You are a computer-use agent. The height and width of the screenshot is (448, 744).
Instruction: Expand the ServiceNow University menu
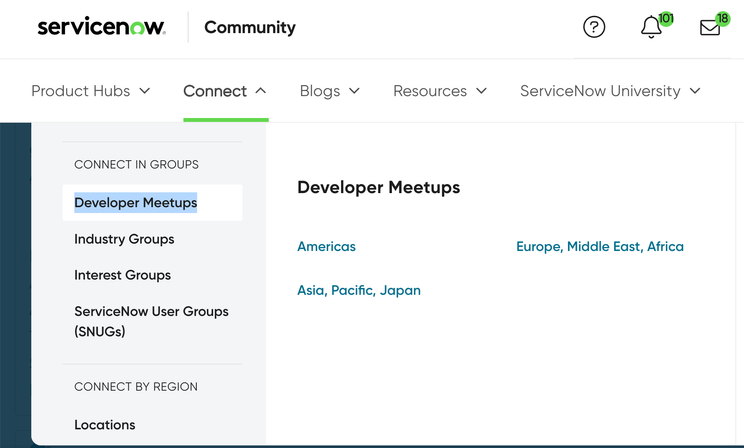tap(610, 91)
